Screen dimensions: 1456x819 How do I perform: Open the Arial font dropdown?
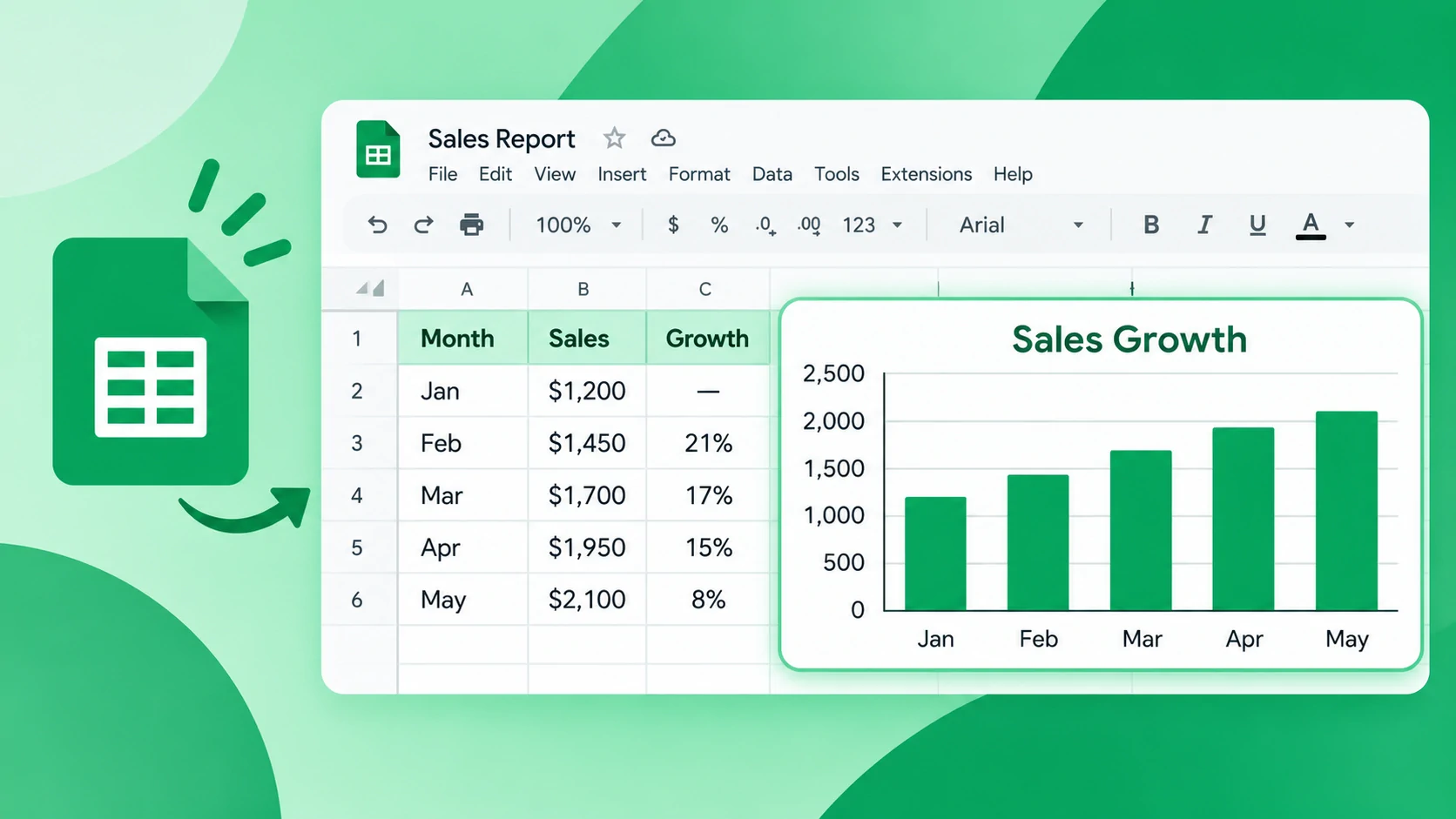1021,225
